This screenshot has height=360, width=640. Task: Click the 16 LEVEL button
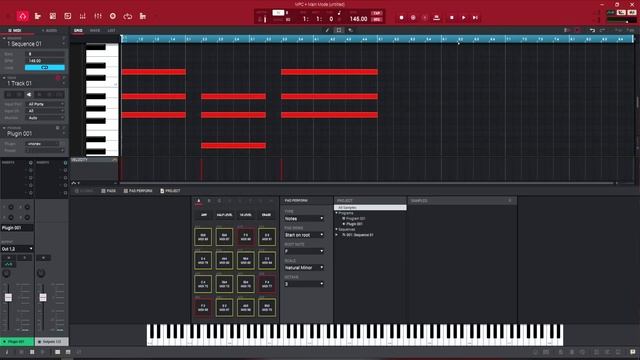(245, 215)
